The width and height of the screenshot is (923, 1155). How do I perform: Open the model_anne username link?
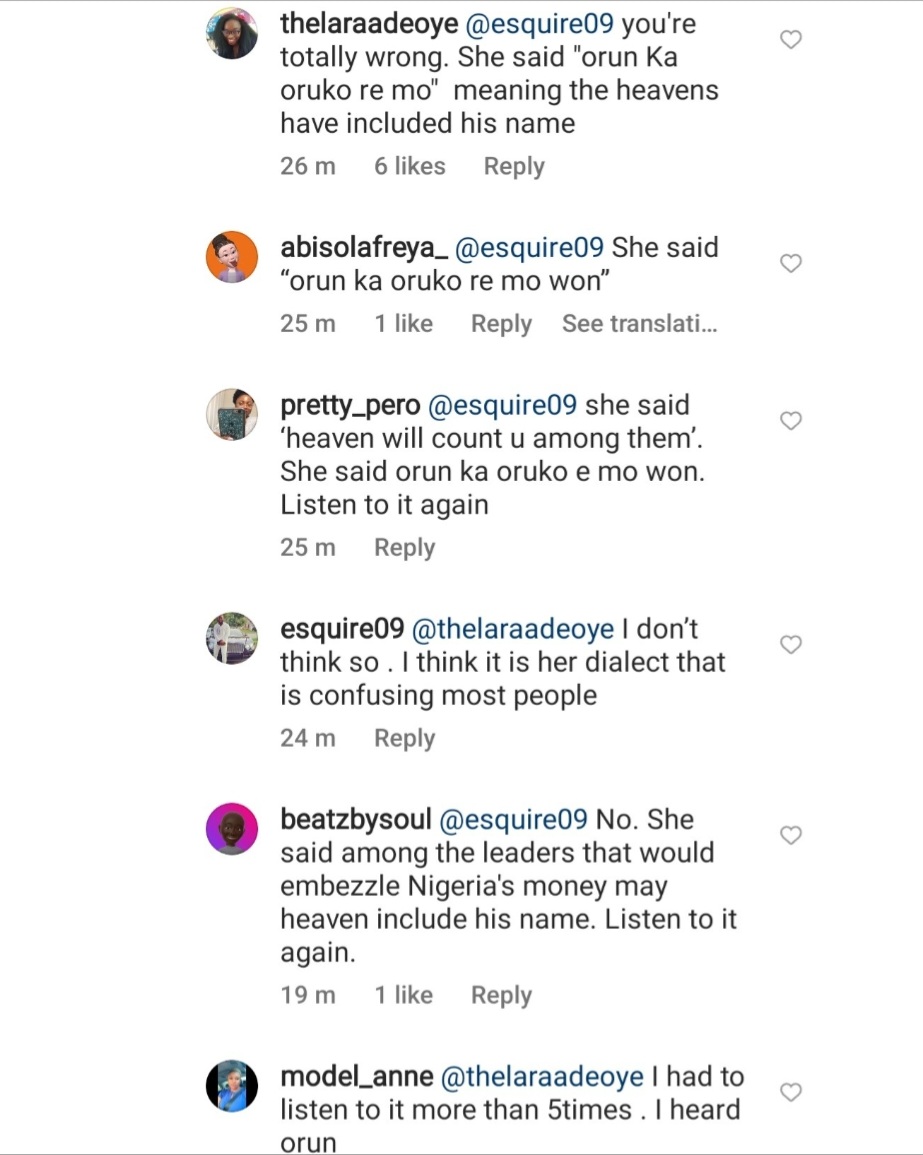[356, 1077]
